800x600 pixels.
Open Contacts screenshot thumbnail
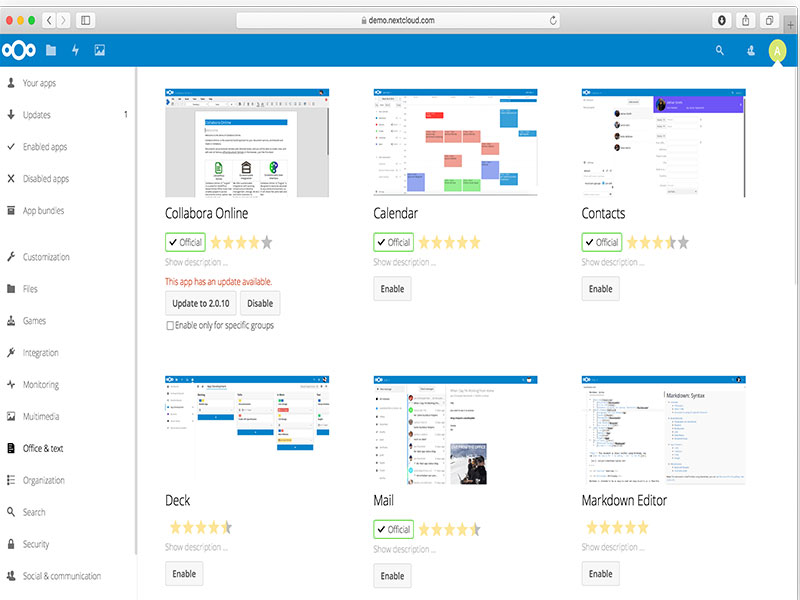[663, 143]
